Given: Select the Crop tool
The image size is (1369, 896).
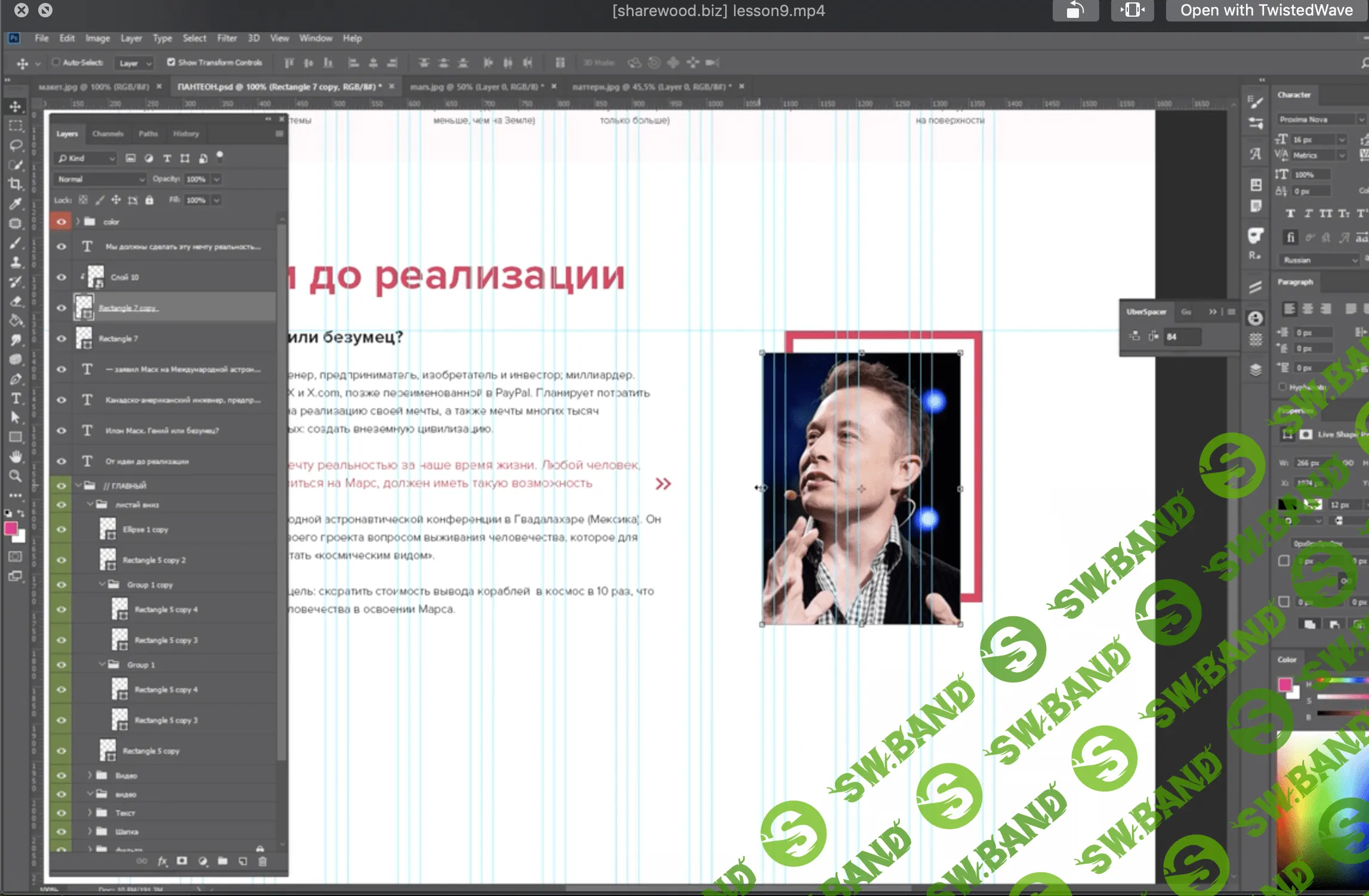Looking at the screenshot, I should click(x=16, y=184).
